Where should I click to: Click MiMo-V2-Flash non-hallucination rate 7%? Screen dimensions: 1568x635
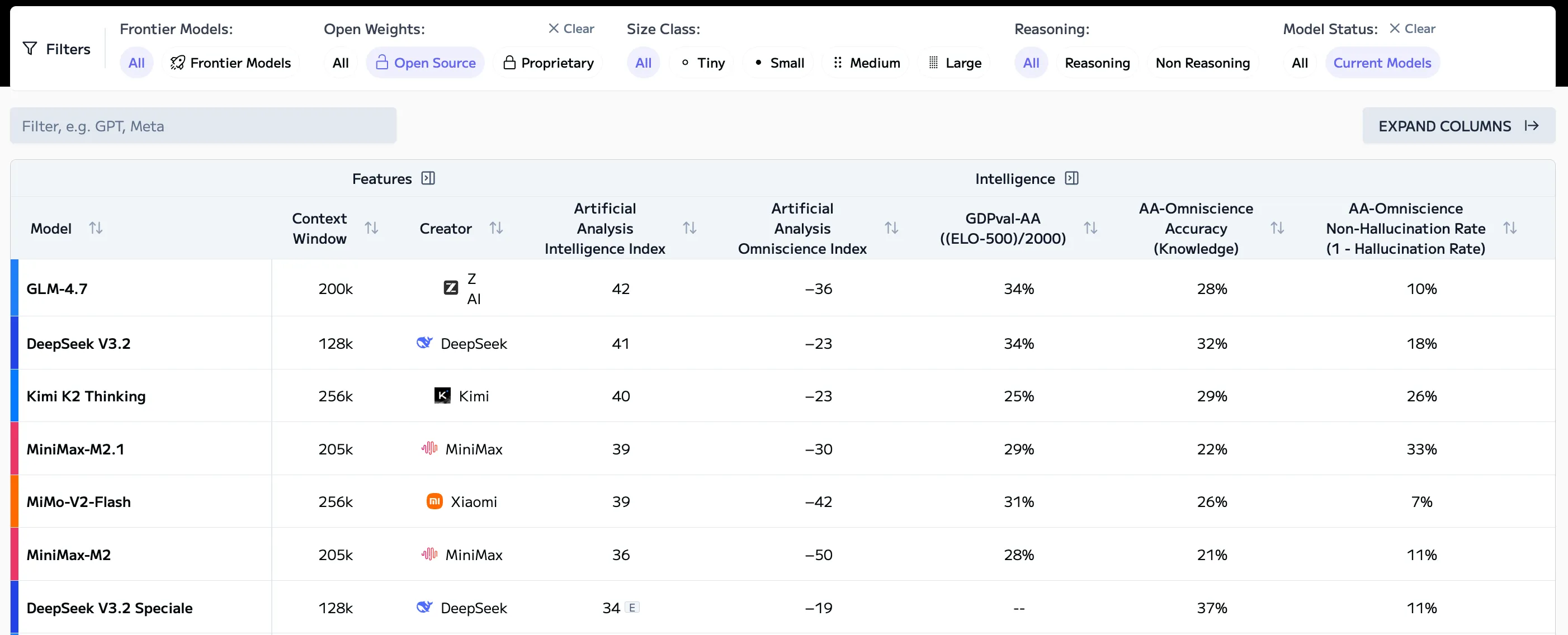[x=1421, y=502]
